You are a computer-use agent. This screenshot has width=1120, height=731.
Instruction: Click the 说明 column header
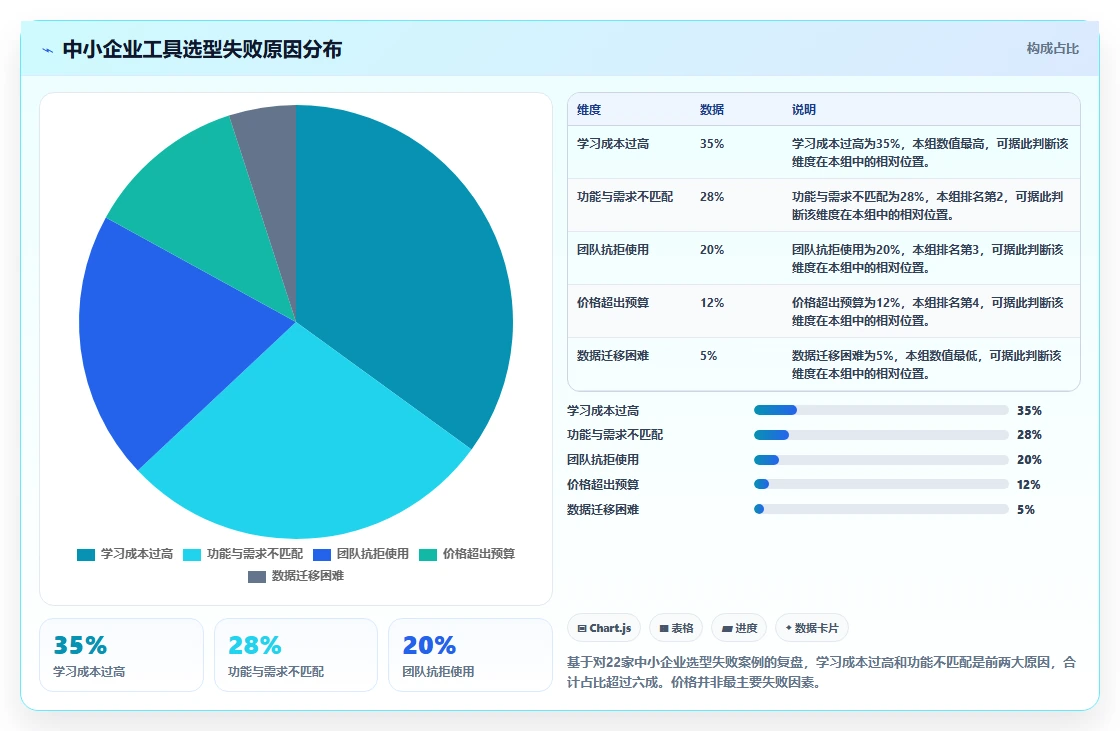coord(804,109)
